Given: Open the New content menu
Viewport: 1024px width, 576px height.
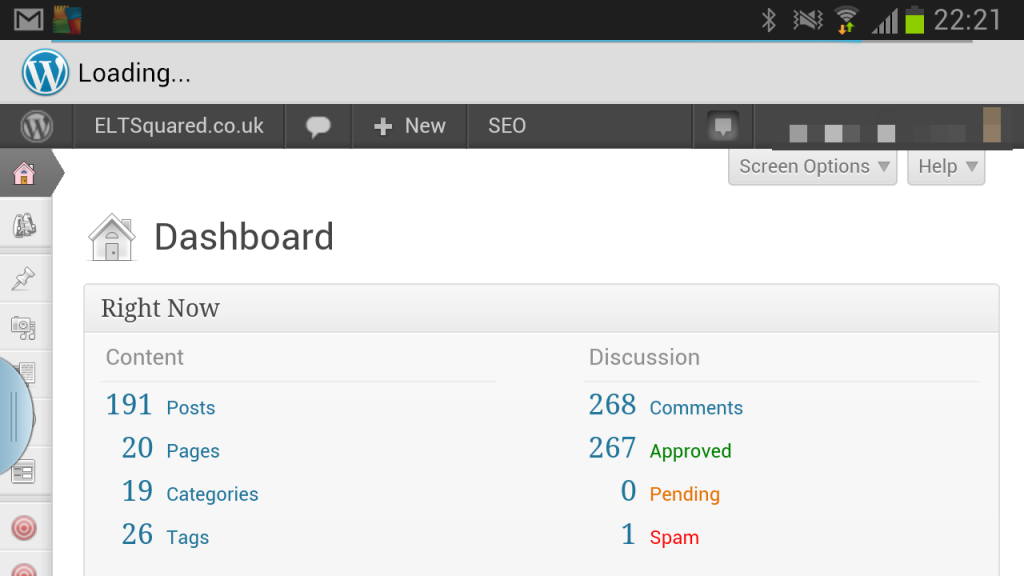Looking at the screenshot, I should tap(409, 126).
